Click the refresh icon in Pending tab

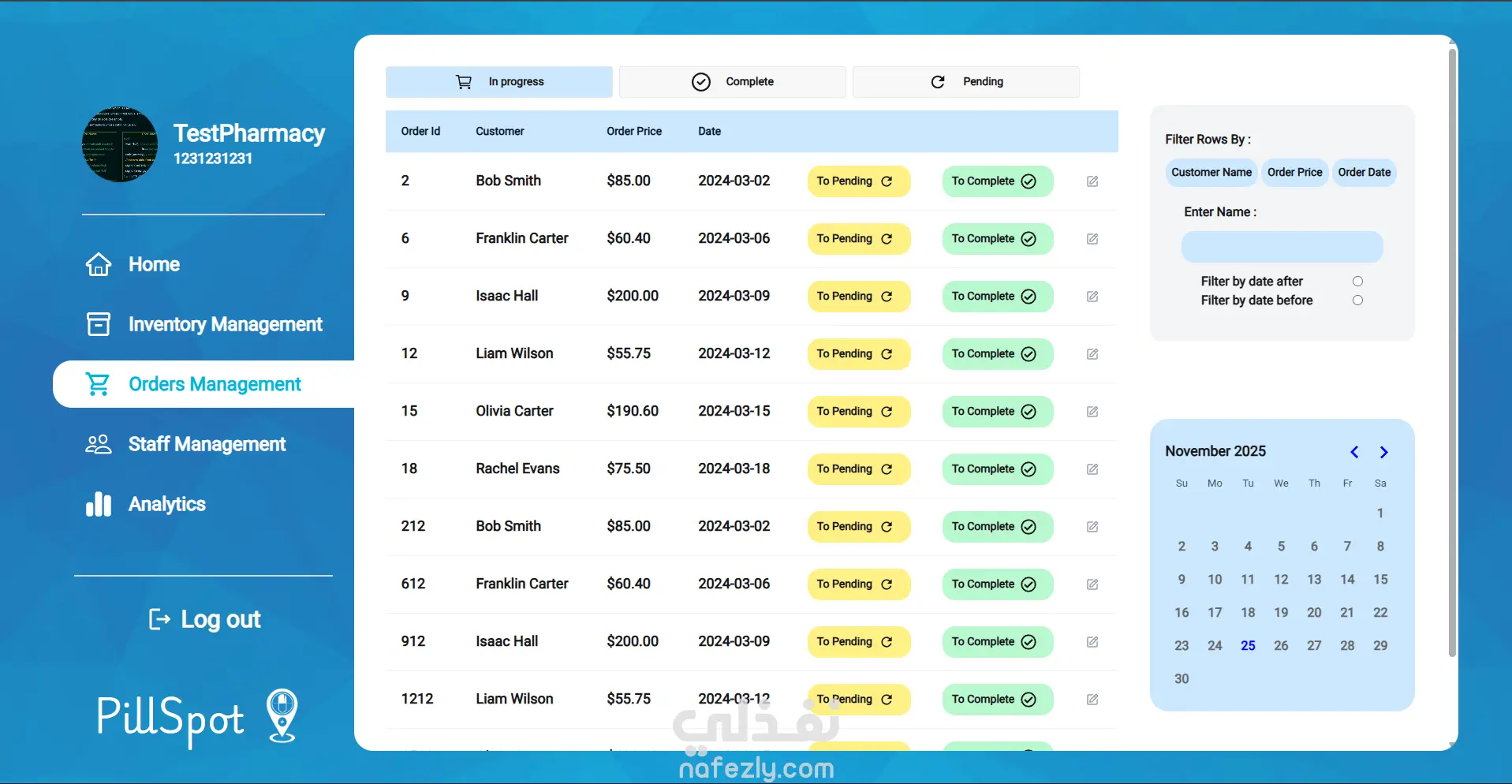point(938,82)
